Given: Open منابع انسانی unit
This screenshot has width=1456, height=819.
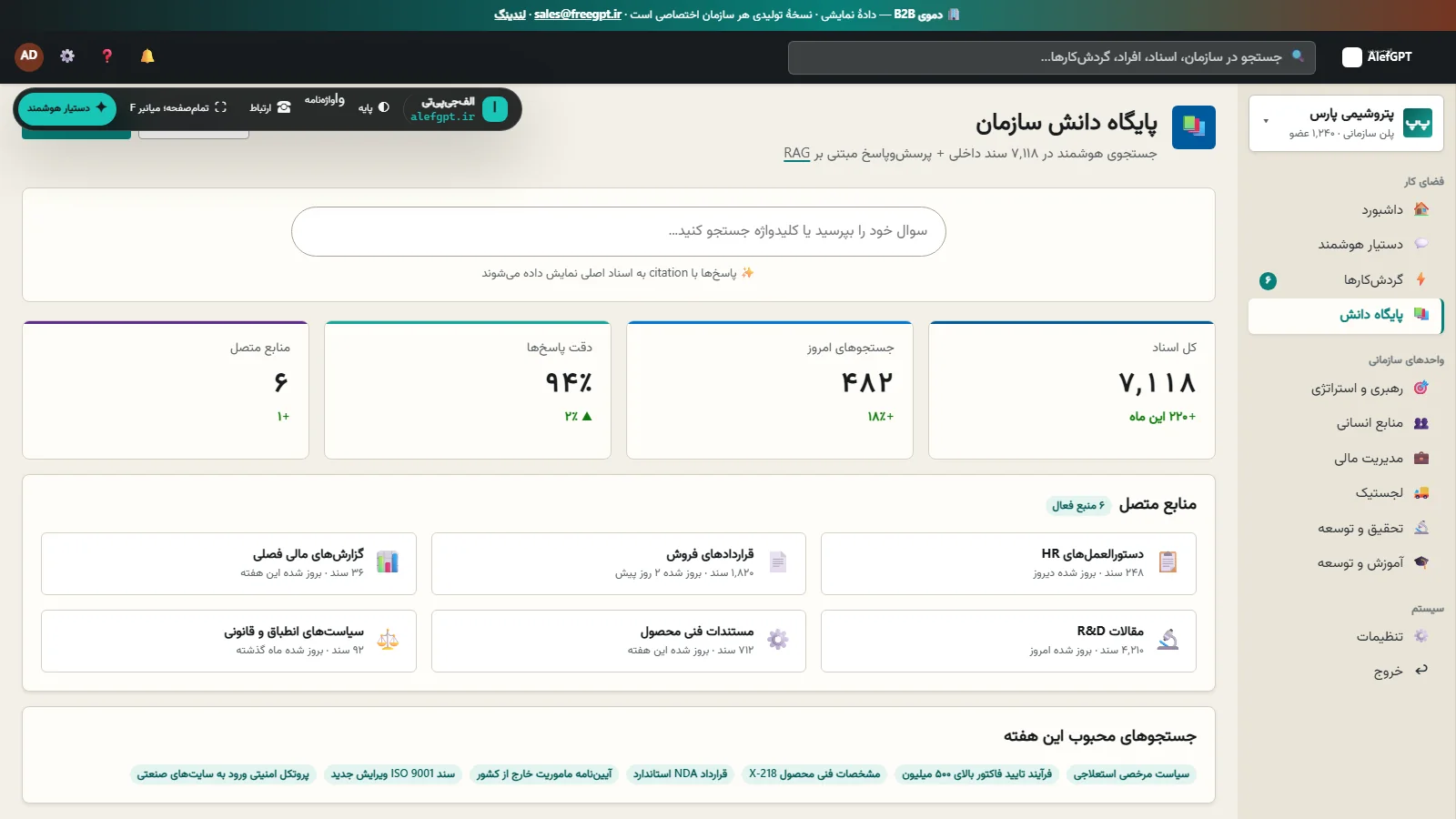Looking at the screenshot, I should pos(1346,423).
